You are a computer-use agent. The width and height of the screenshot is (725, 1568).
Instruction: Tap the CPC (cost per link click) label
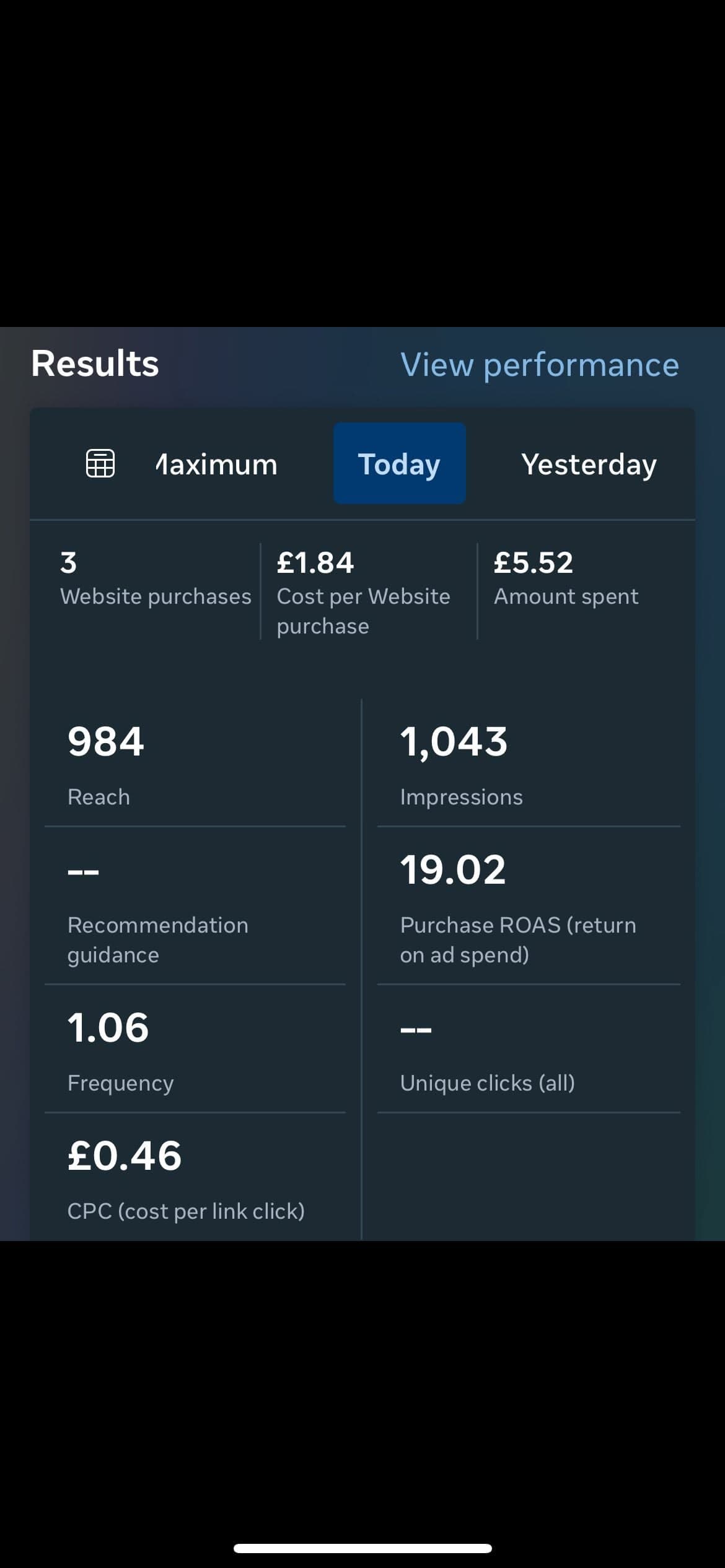pyautogui.click(x=186, y=1211)
